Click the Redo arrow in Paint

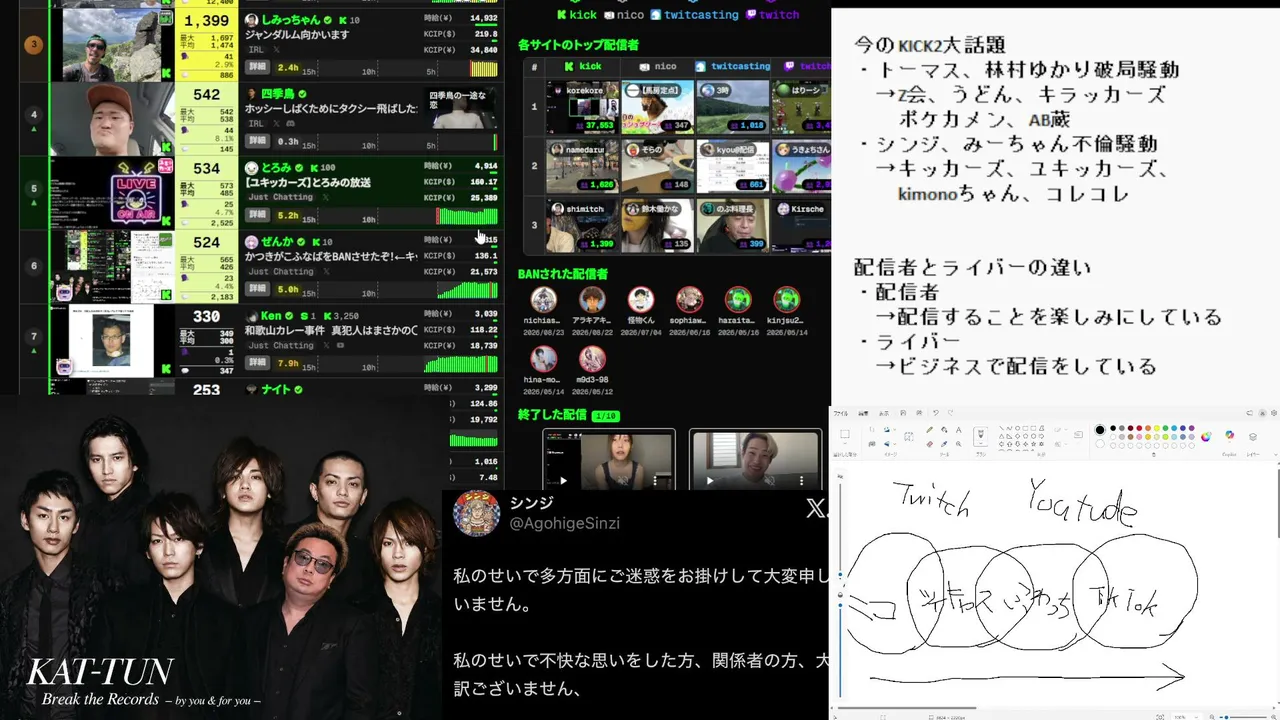click(x=948, y=412)
